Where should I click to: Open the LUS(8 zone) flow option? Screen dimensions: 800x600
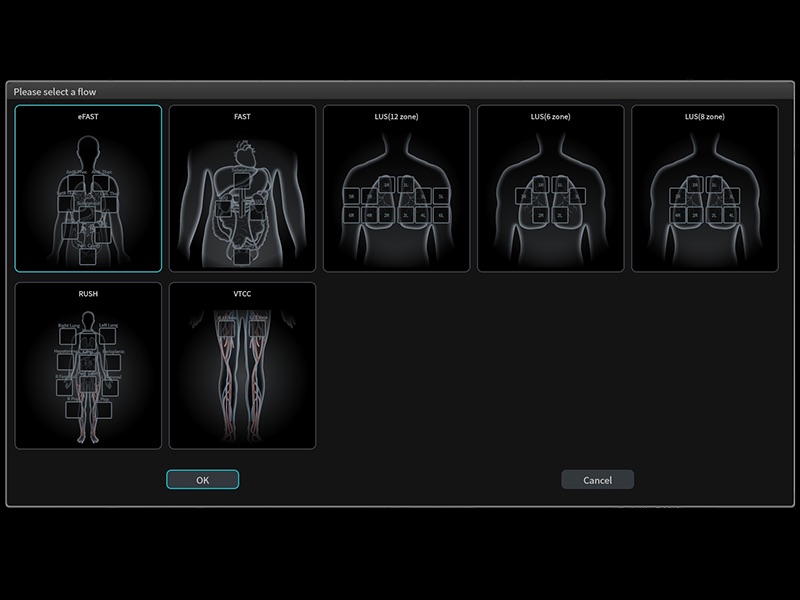coord(704,188)
